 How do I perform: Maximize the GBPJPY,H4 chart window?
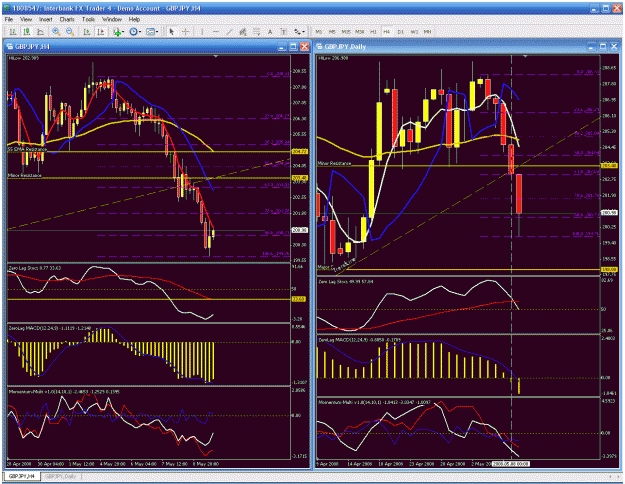(x=293, y=47)
